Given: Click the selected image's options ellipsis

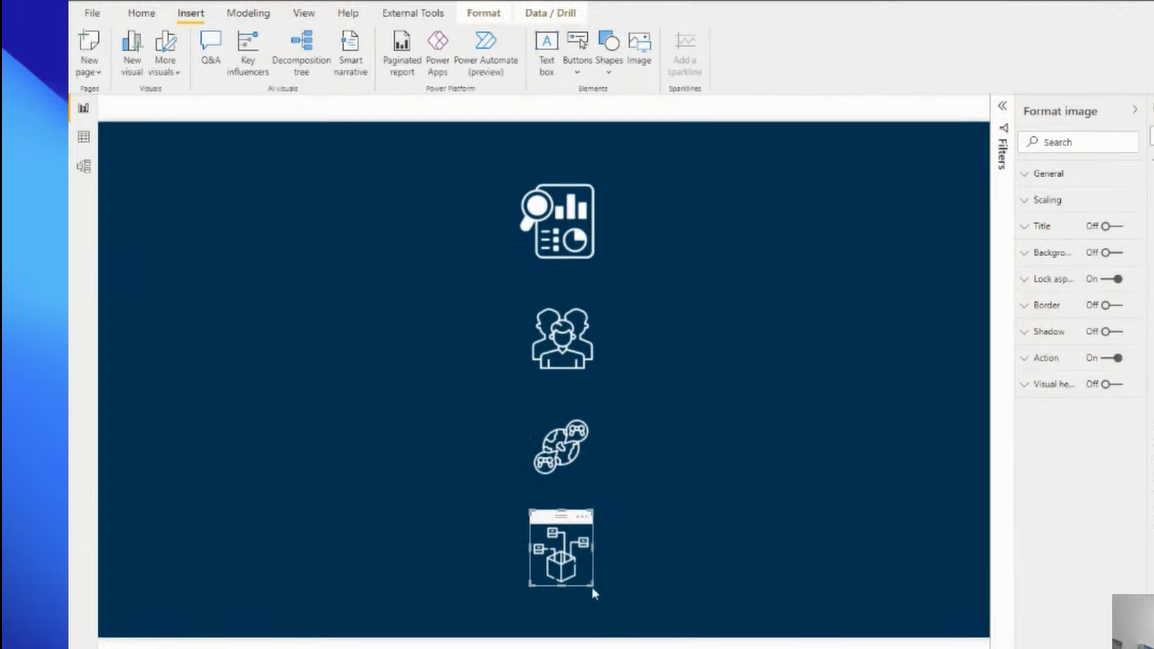Looking at the screenshot, I should [x=582, y=517].
